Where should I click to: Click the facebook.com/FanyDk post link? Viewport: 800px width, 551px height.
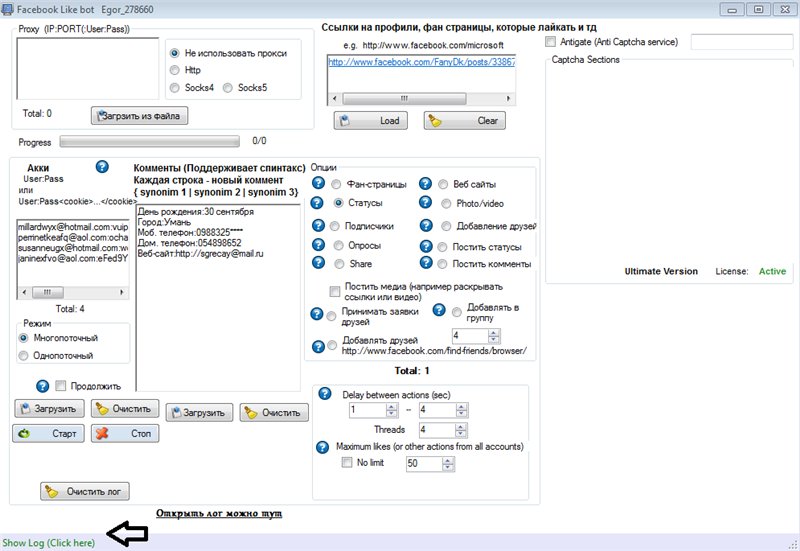tap(421, 62)
